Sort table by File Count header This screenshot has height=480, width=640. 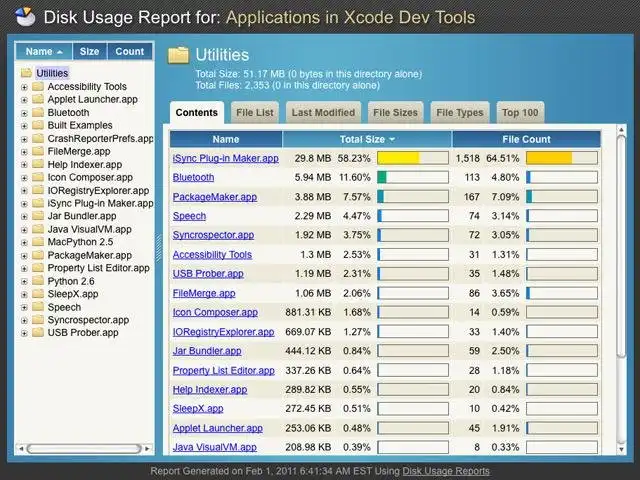pyautogui.click(x=527, y=139)
